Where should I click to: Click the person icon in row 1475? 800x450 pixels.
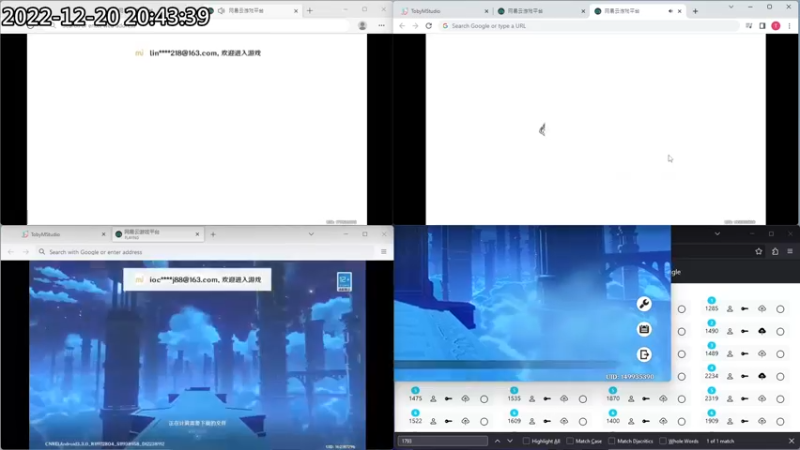point(433,398)
